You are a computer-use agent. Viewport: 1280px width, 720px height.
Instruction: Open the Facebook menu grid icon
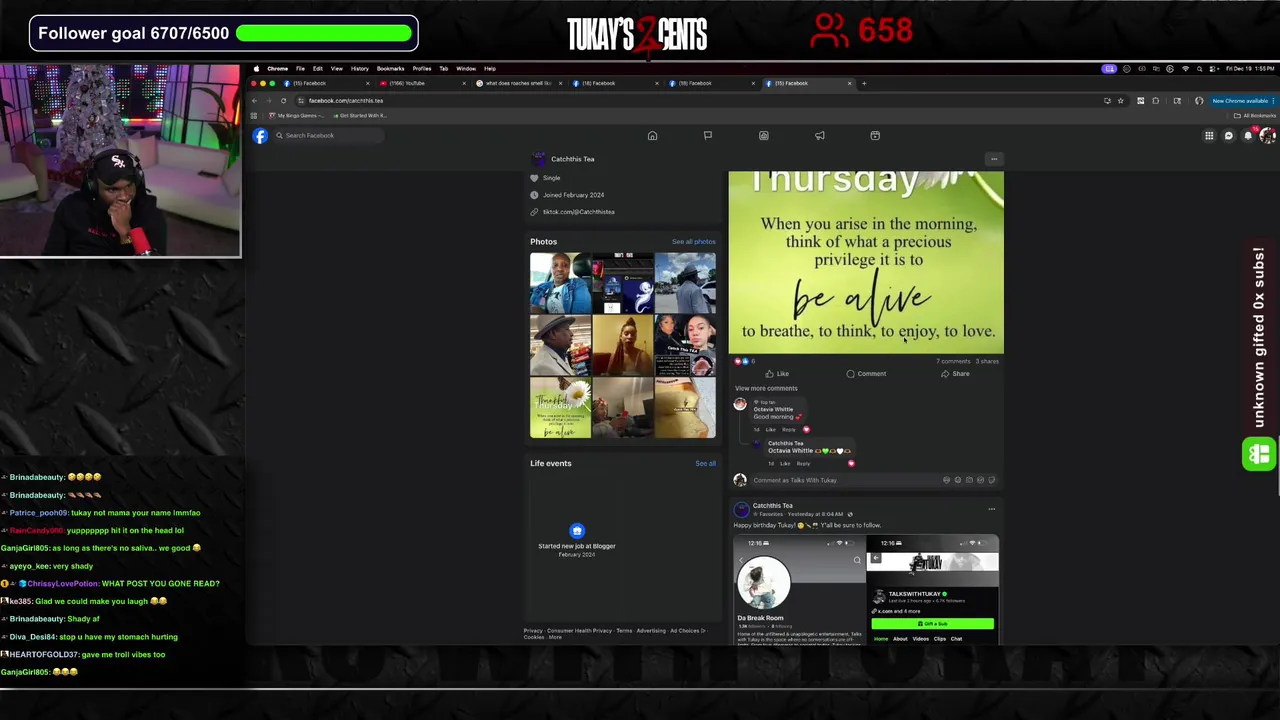[x=1209, y=136]
